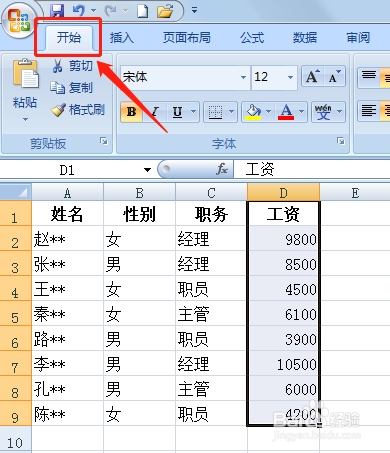Switch to the 审阅 tab
The image size is (390, 453).
358,38
